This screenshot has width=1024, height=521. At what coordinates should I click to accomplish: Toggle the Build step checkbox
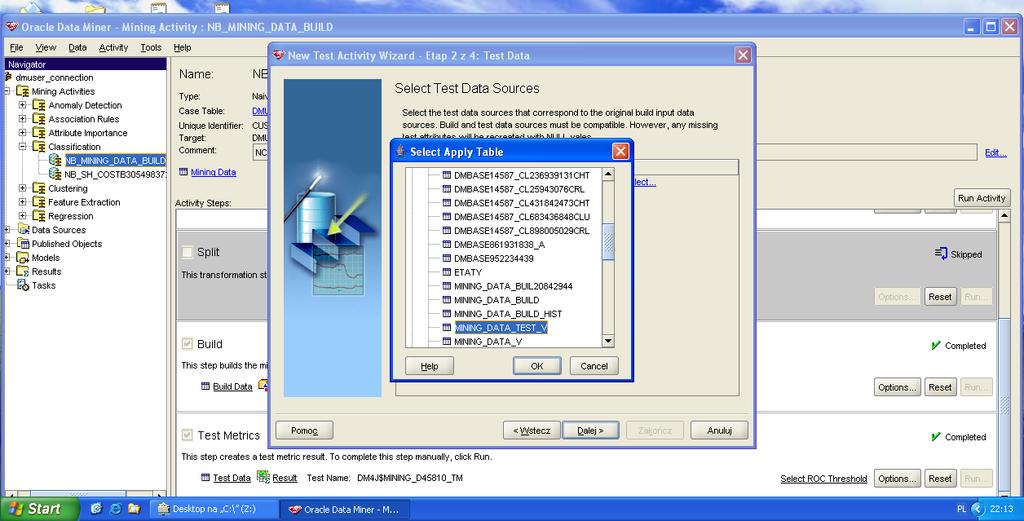[x=187, y=343]
